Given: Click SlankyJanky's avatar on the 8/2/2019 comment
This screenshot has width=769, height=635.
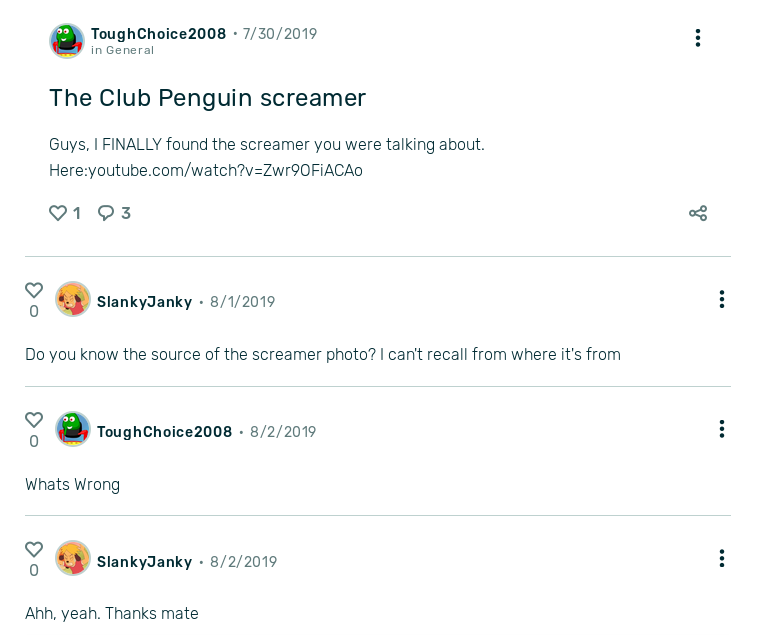Looking at the screenshot, I should [73, 558].
